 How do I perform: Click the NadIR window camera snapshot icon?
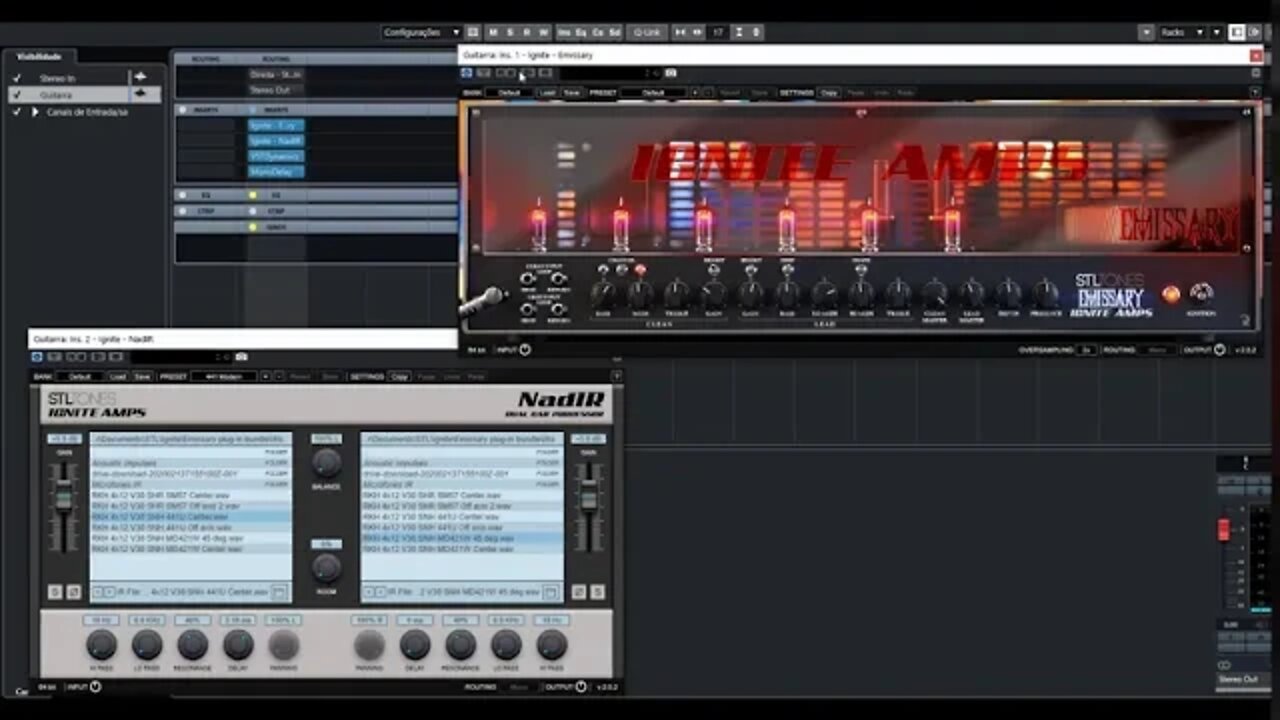(241, 357)
